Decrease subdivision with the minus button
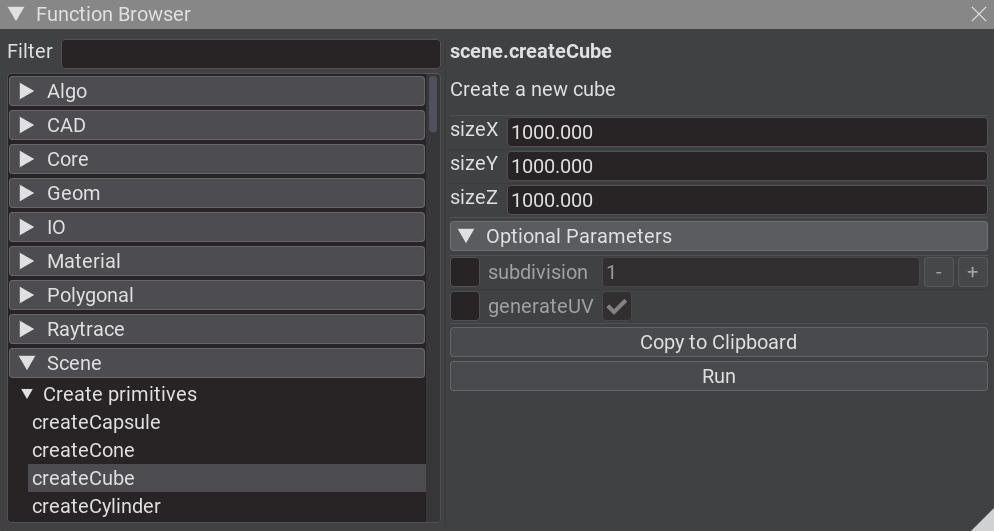This screenshot has width=994, height=531. [938, 272]
